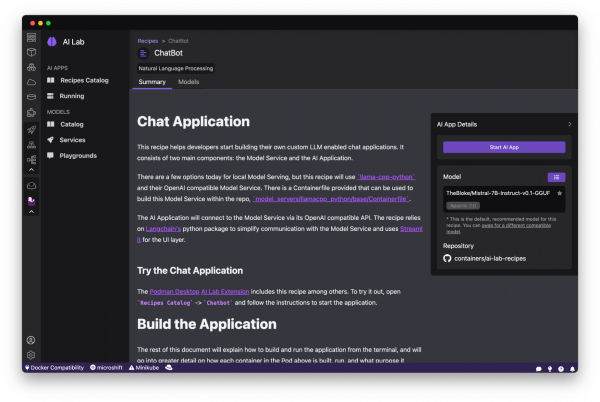This screenshot has width=600, height=402.
Task: Open notifications with the bell icon
Action: pyautogui.click(x=572, y=369)
